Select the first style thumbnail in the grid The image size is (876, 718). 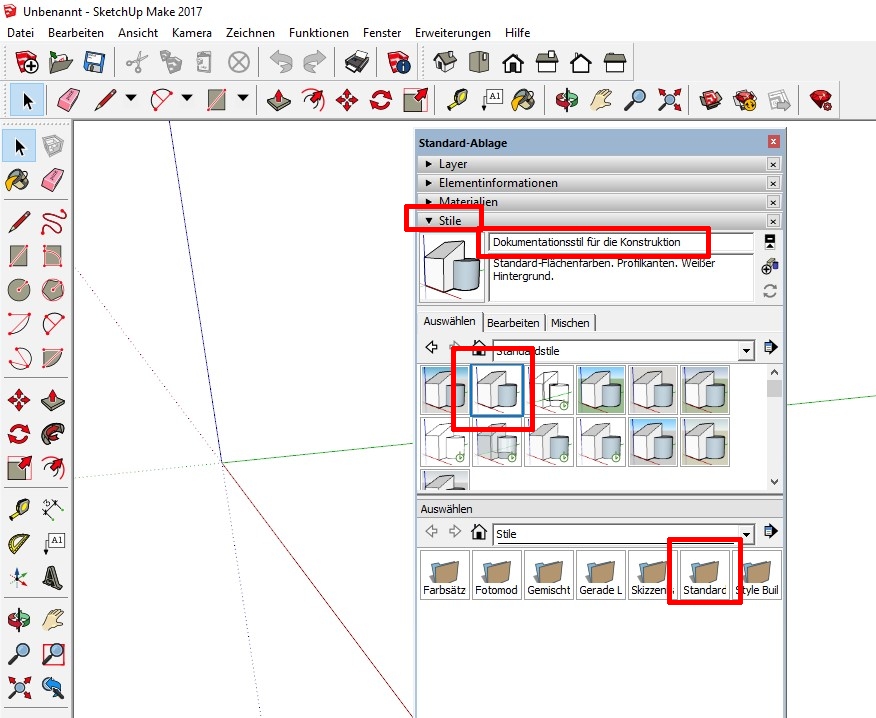444,389
